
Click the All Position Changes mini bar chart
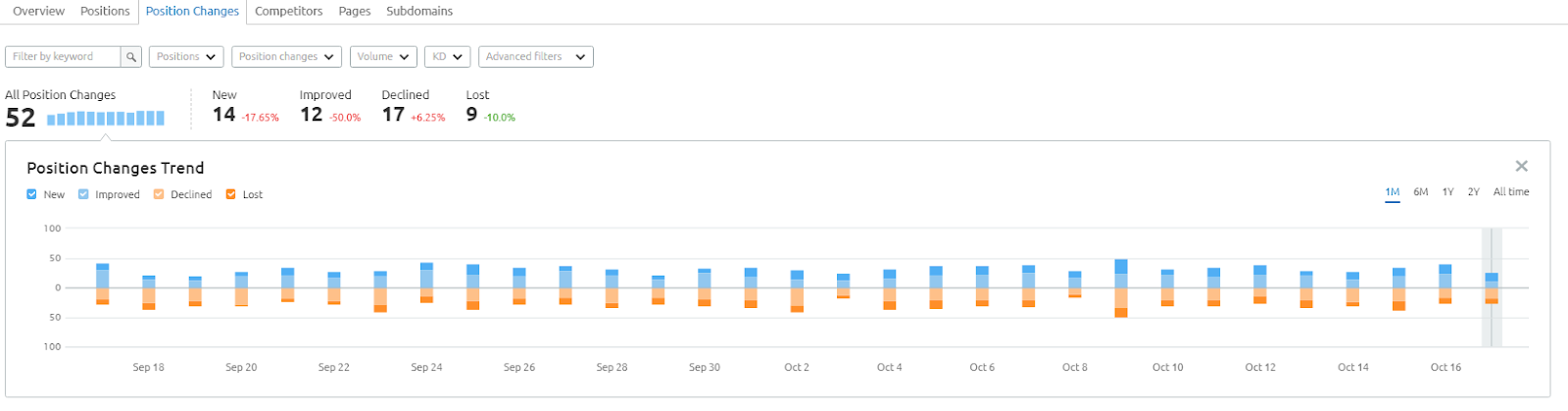[106, 119]
